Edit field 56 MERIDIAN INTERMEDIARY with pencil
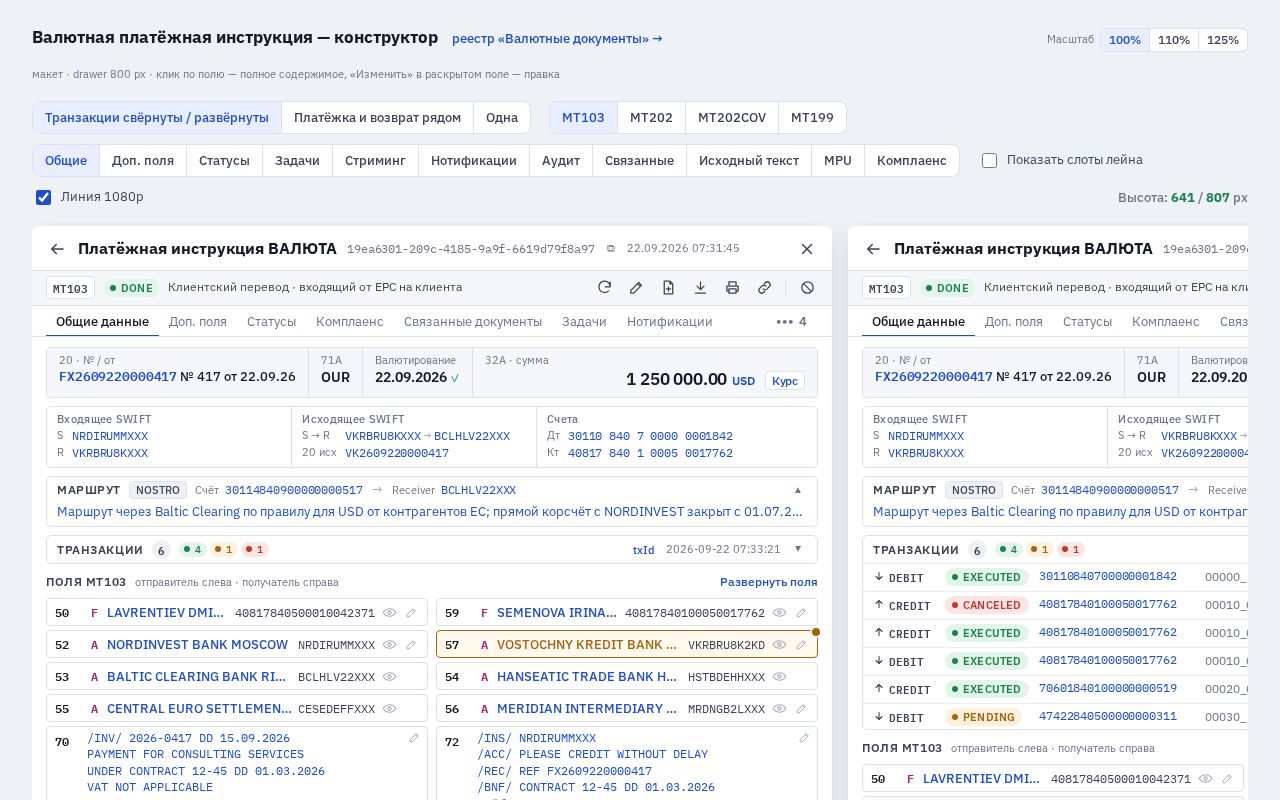1280x800 pixels. [x=801, y=708]
